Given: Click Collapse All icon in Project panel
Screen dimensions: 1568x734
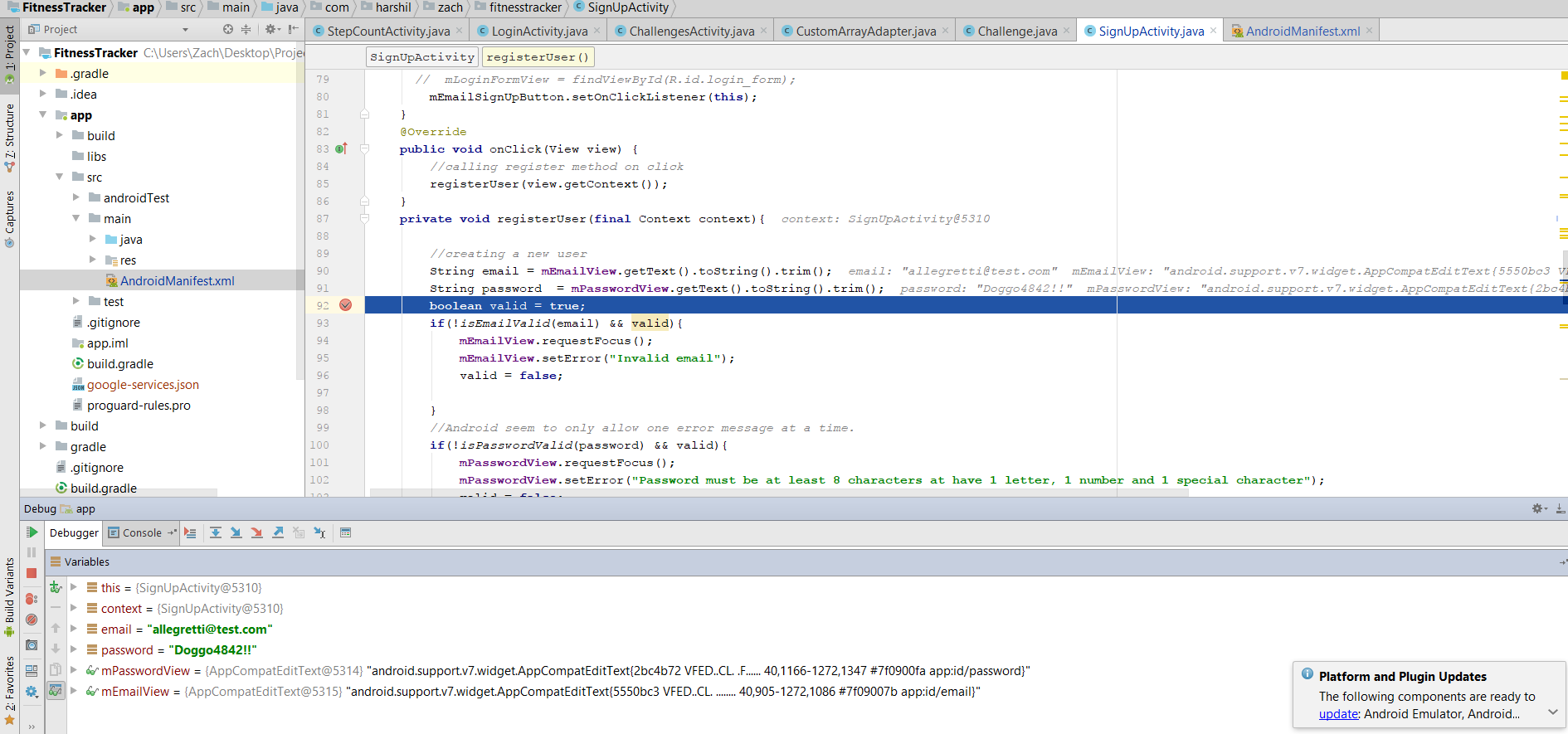Looking at the screenshot, I should pos(246,29).
